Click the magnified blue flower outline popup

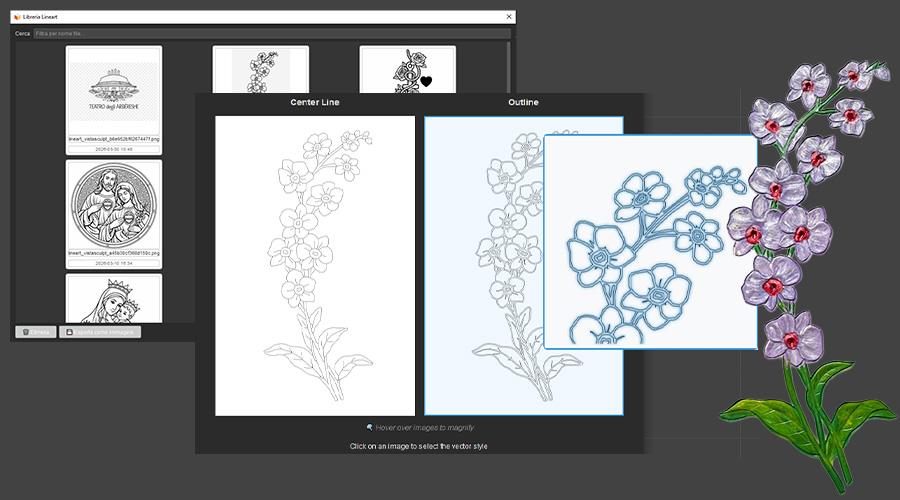[650, 242]
